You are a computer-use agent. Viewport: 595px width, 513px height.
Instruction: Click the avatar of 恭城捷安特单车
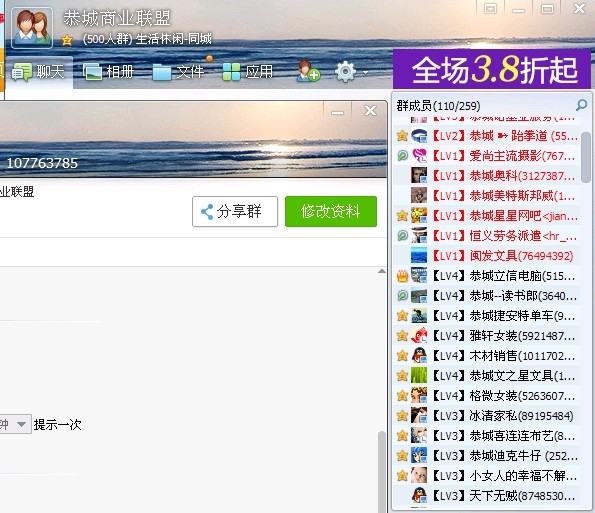pos(419,316)
